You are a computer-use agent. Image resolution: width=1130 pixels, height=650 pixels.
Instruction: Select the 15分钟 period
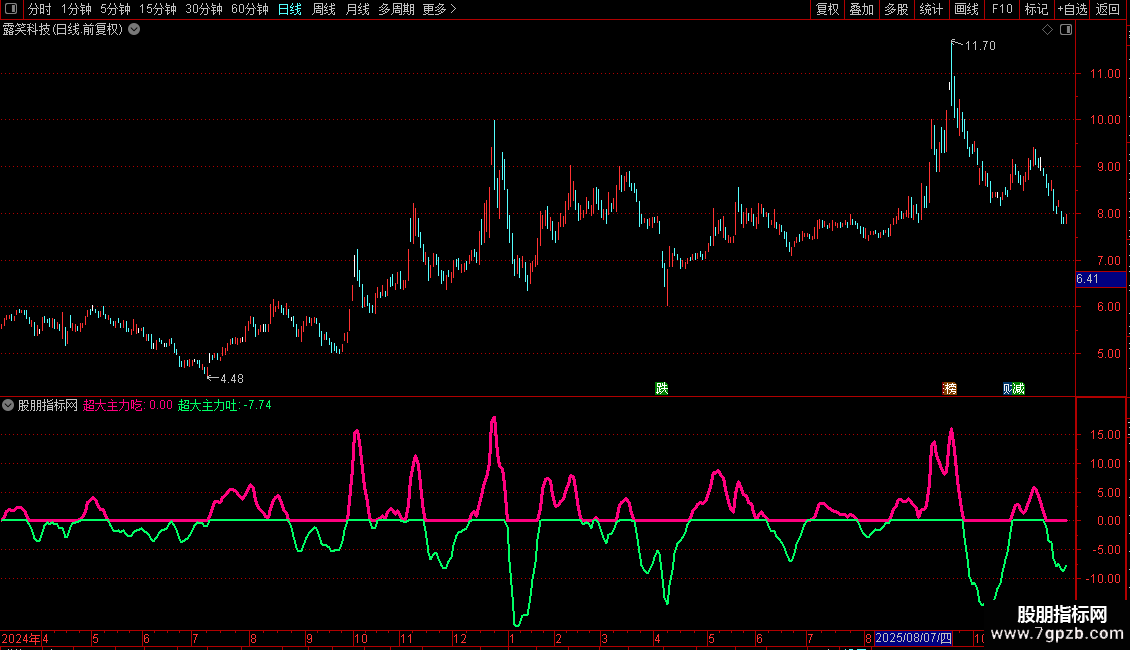pos(157,9)
